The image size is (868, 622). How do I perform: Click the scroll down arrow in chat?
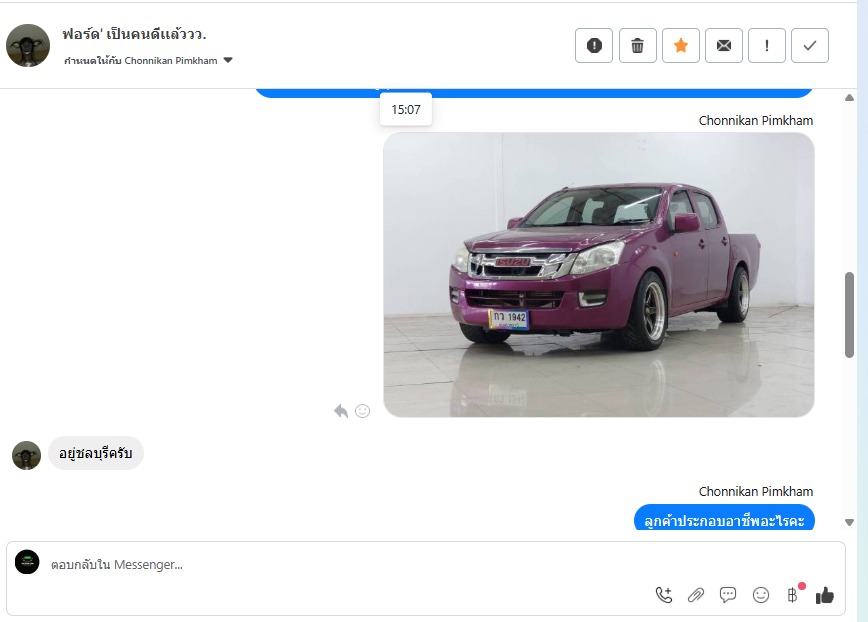tap(849, 522)
